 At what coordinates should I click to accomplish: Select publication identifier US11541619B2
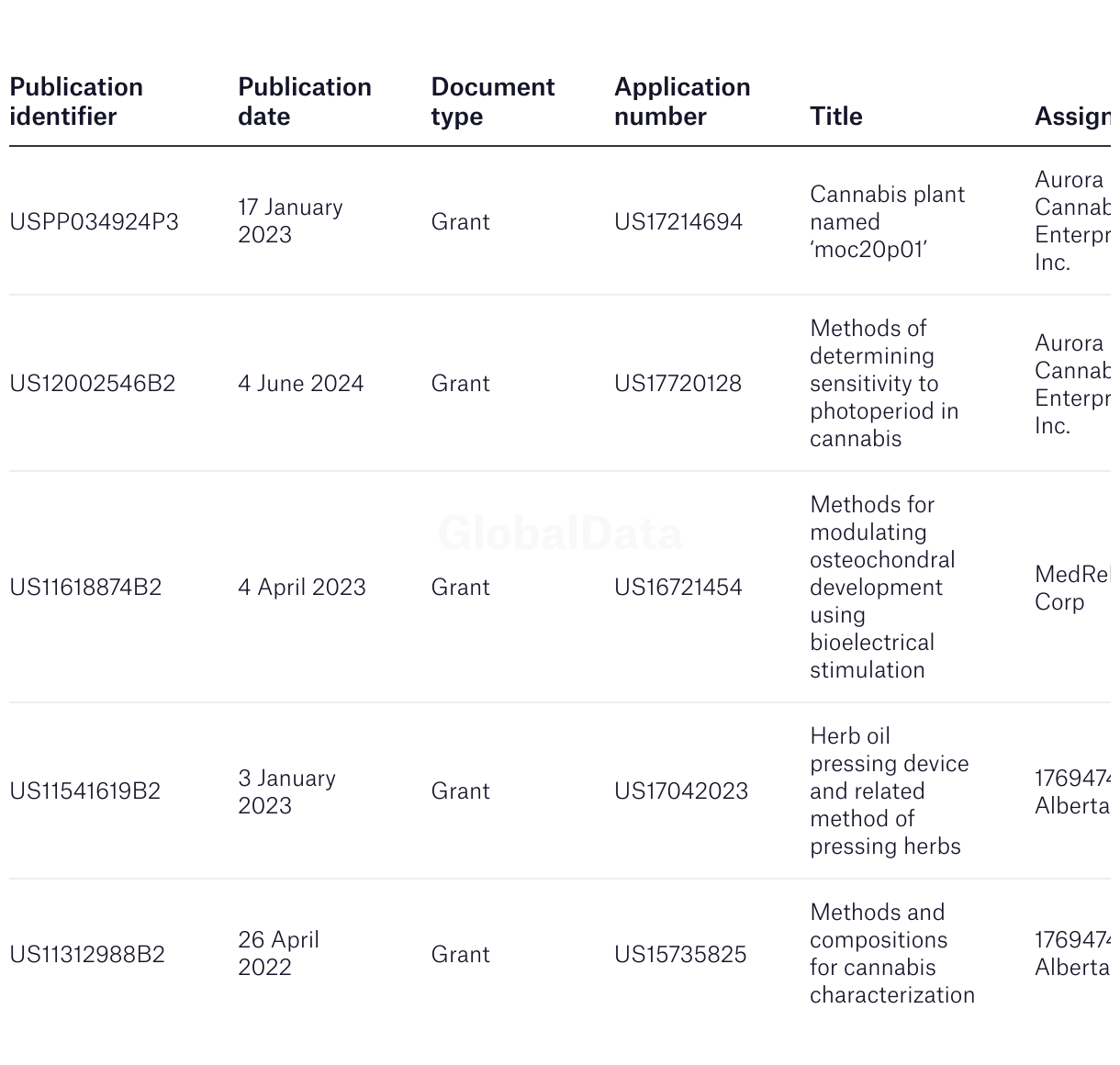(85, 791)
